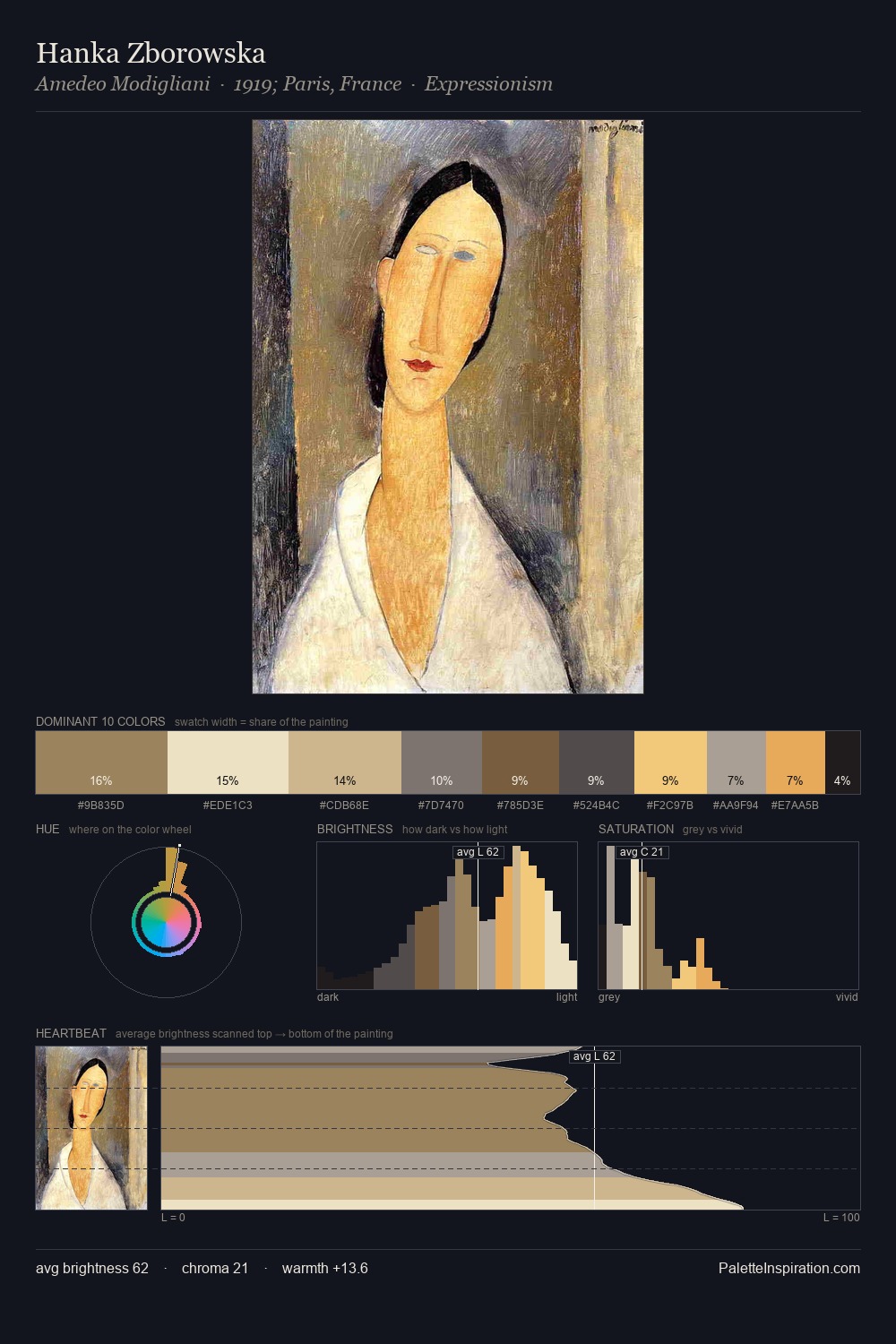This screenshot has width=896, height=1344.
Task: Select the #7D7470 10% swatch
Action: pos(442,762)
